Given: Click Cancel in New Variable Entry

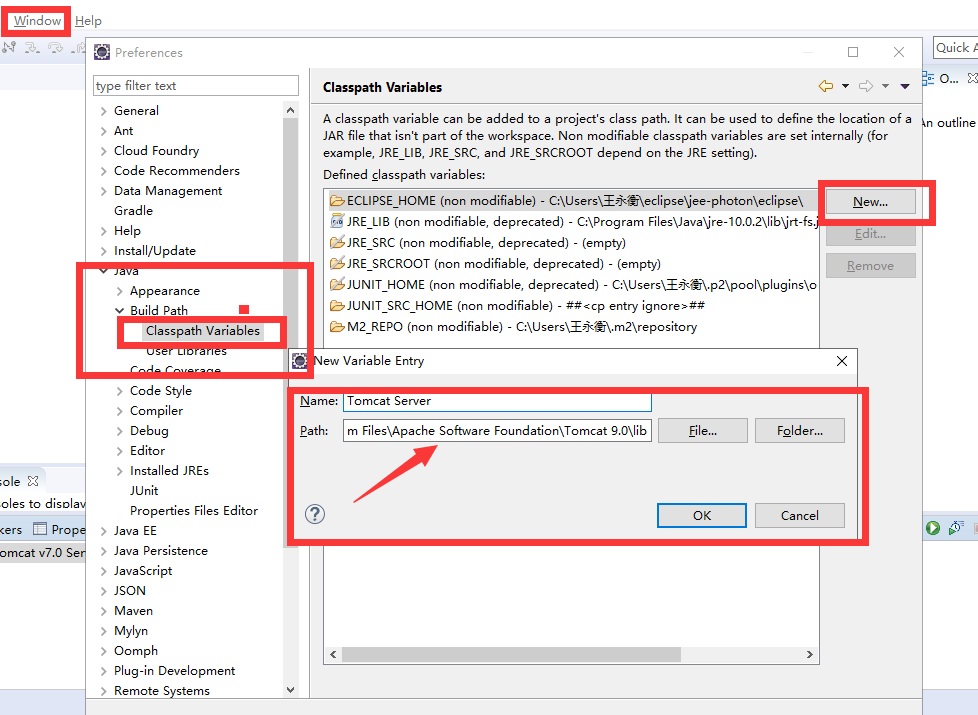Looking at the screenshot, I should click(800, 515).
